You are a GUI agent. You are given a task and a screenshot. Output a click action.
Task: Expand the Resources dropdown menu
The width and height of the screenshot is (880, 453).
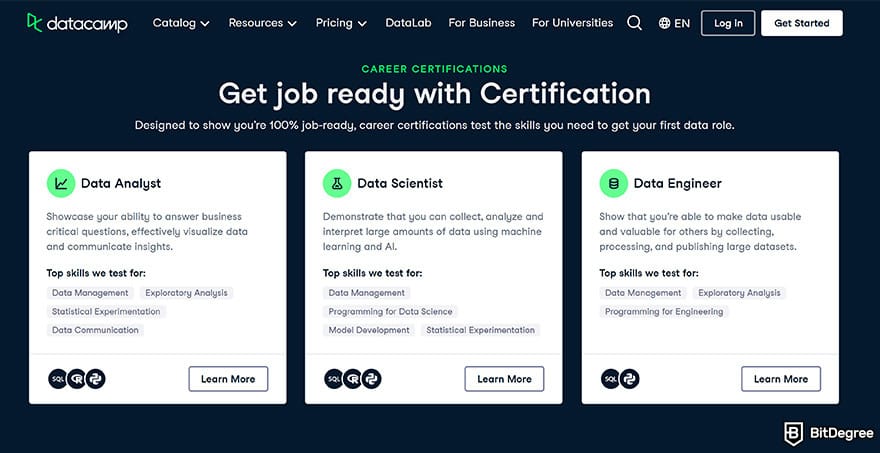tap(262, 23)
